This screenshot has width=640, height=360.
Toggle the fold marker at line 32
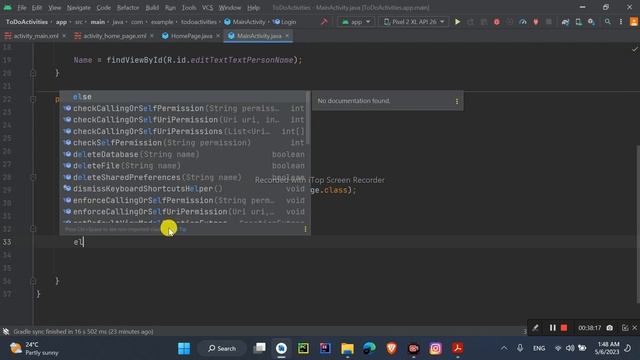[x=33, y=229]
